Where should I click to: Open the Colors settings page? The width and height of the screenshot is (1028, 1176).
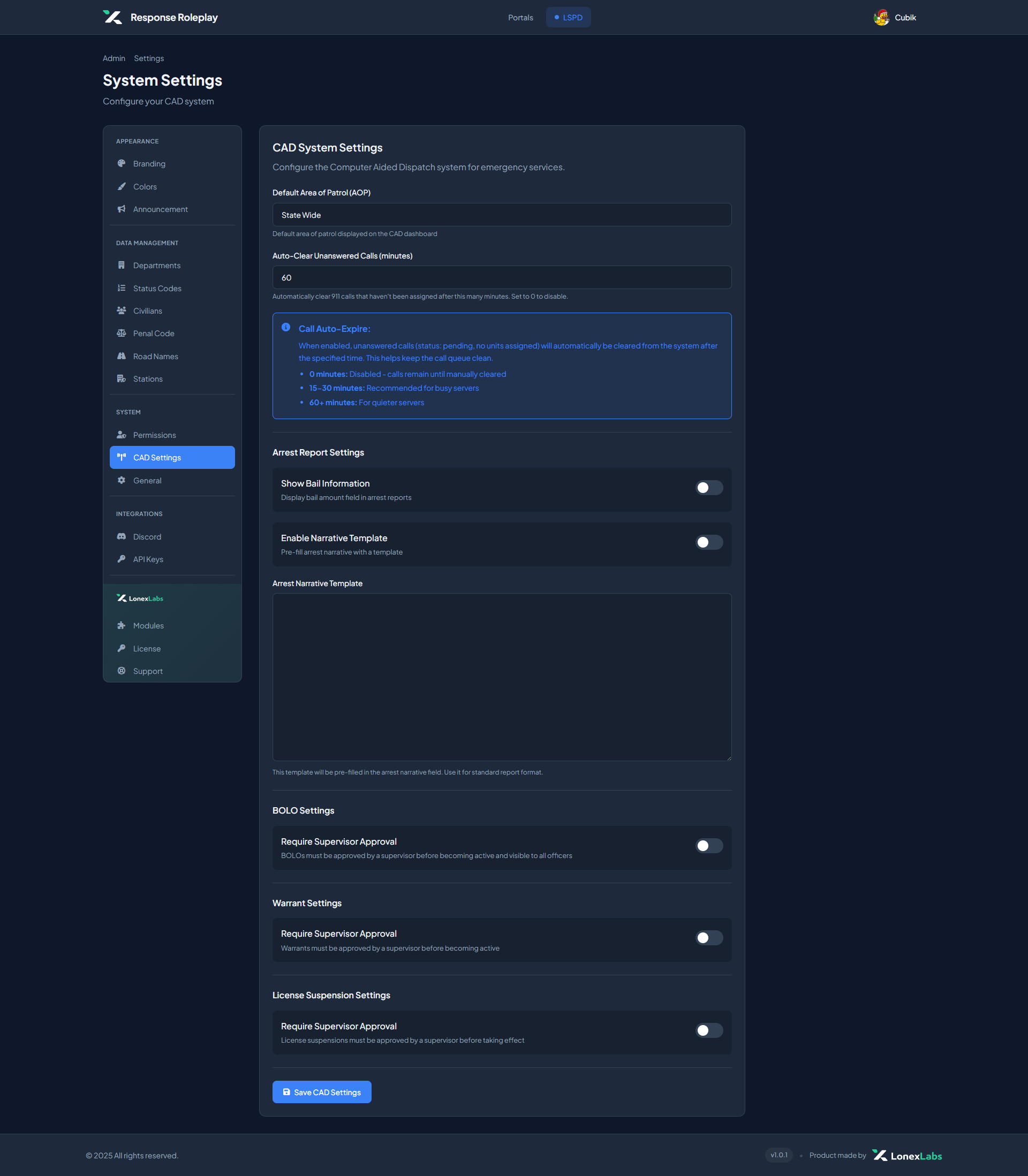172,186
